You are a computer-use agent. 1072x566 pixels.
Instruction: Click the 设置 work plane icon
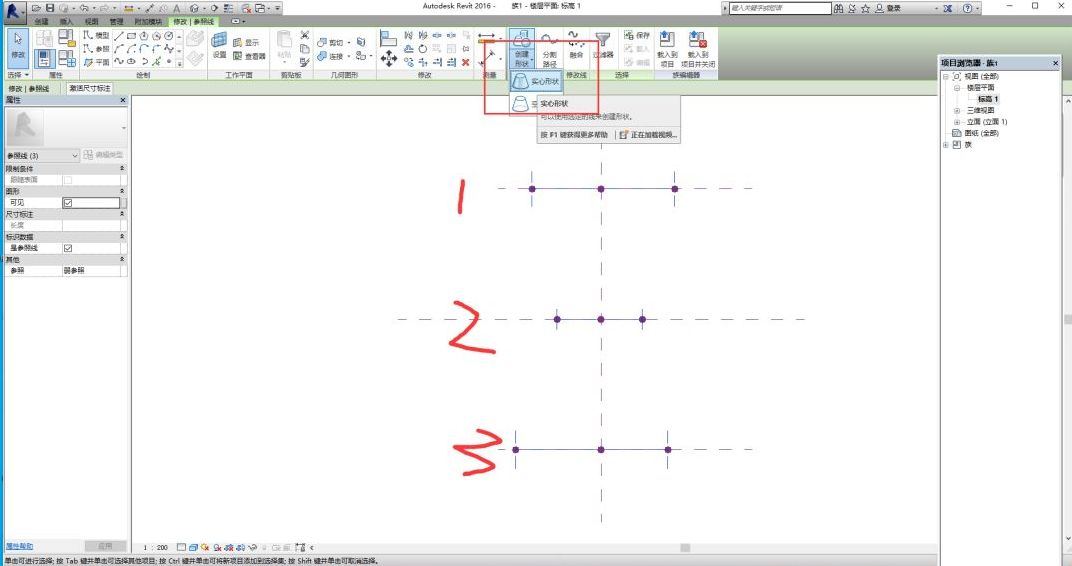219,45
